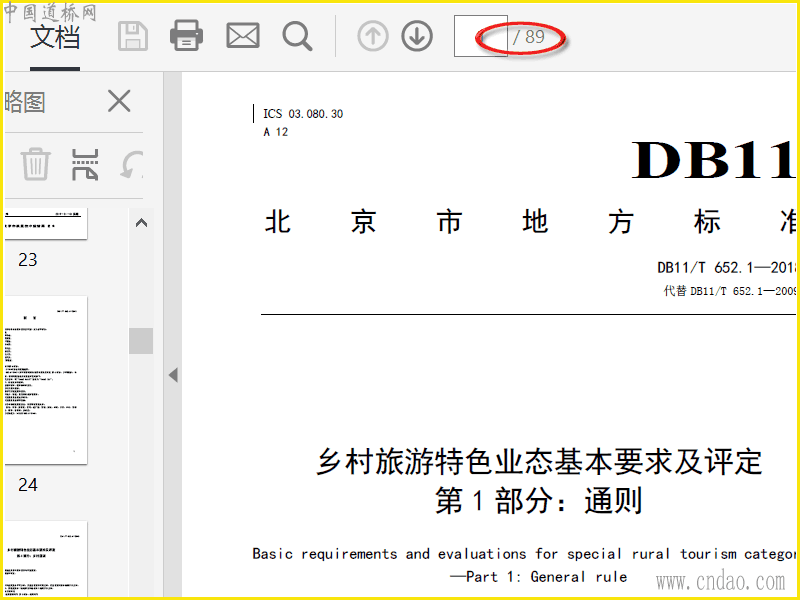Delete the selected page with trash icon
800x600 pixels.
click(x=36, y=164)
